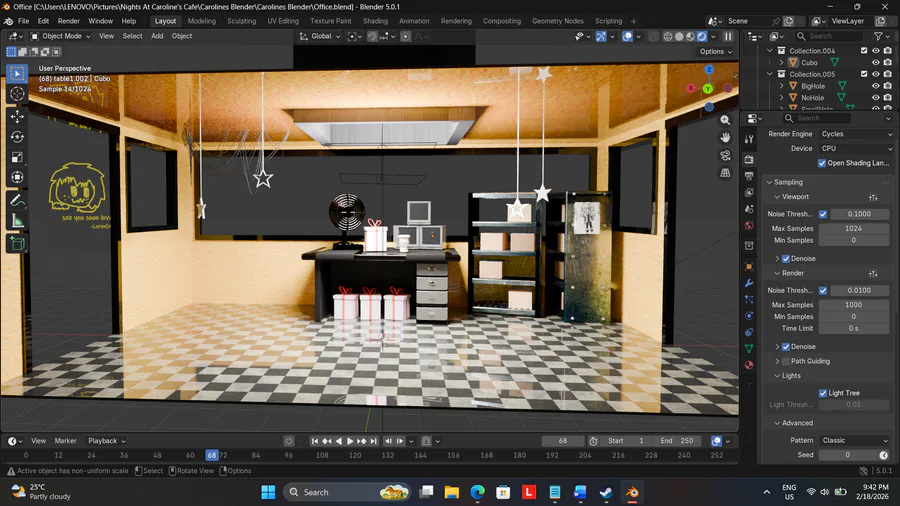
Task: Collapse the Sampling panel
Action: tap(788, 182)
